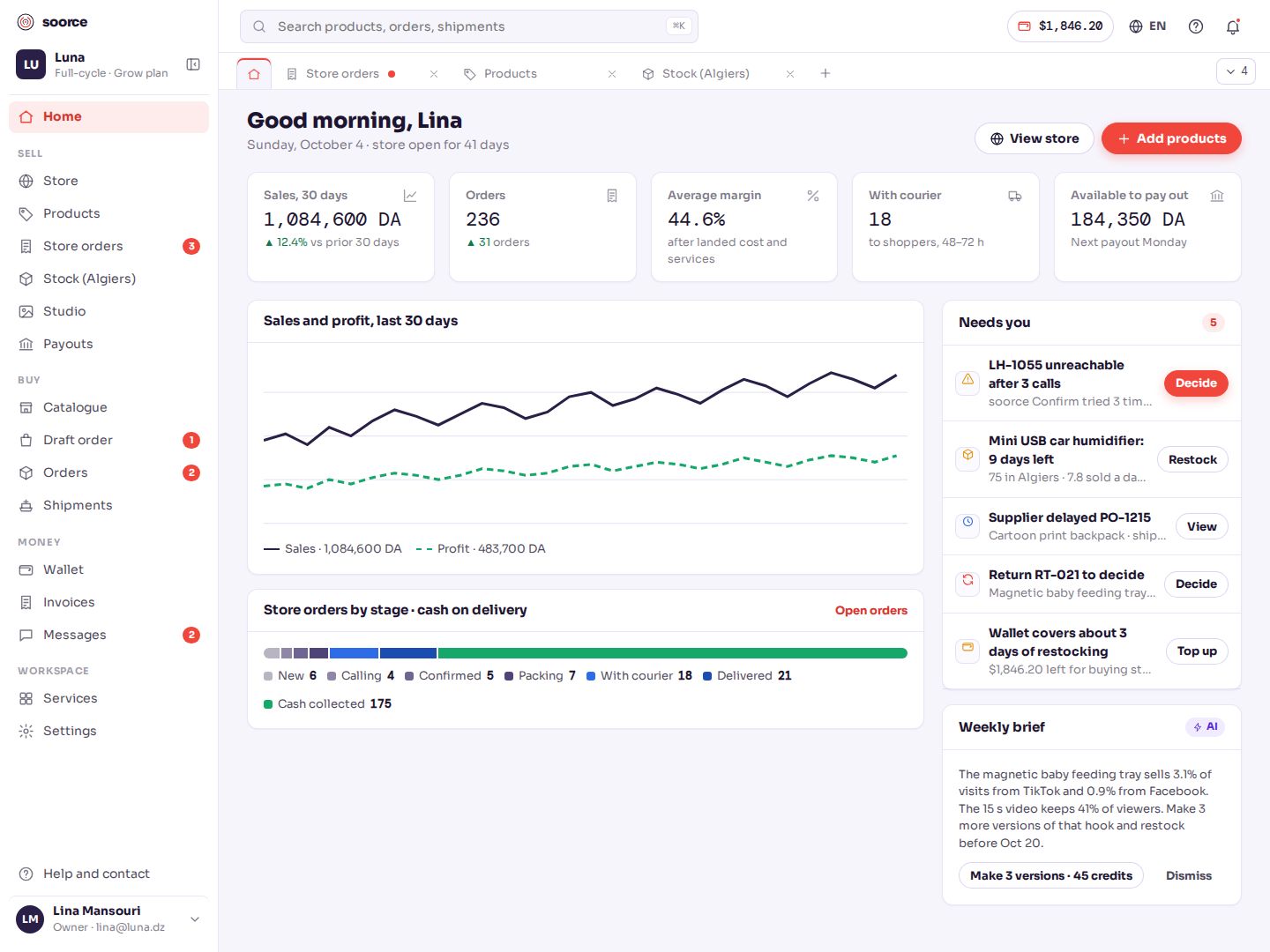Image resolution: width=1270 pixels, height=952 pixels.
Task: Expand the tab count dropdown showing 4
Action: (x=1236, y=71)
